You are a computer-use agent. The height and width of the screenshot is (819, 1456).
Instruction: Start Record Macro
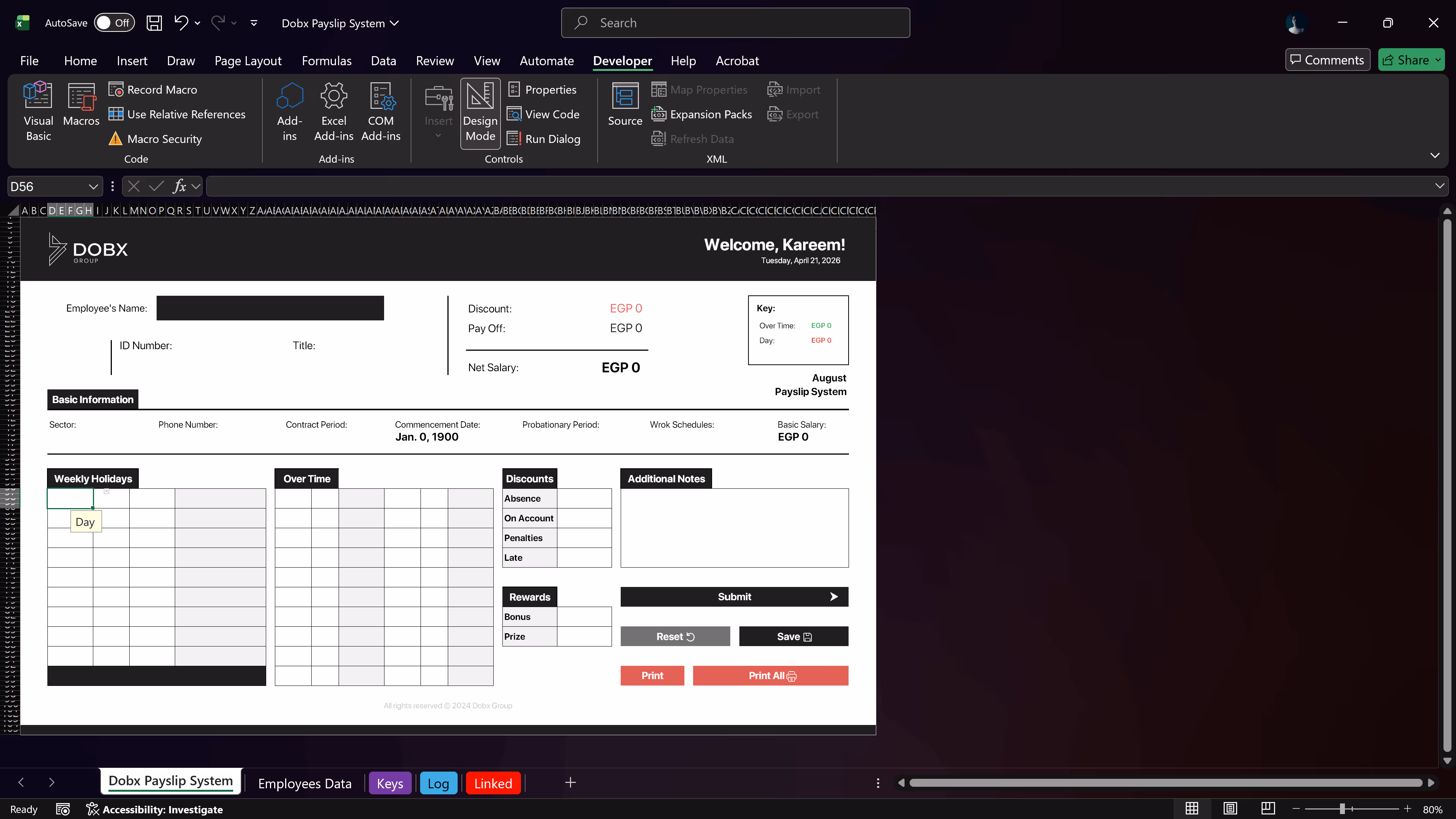tap(152, 89)
